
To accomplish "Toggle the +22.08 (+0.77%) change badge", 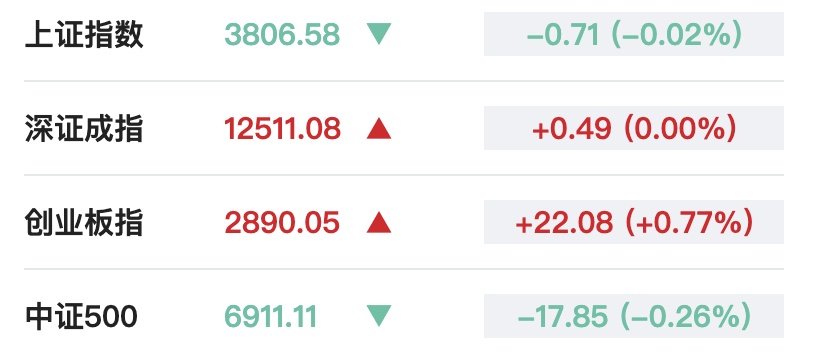I will click(x=634, y=222).
